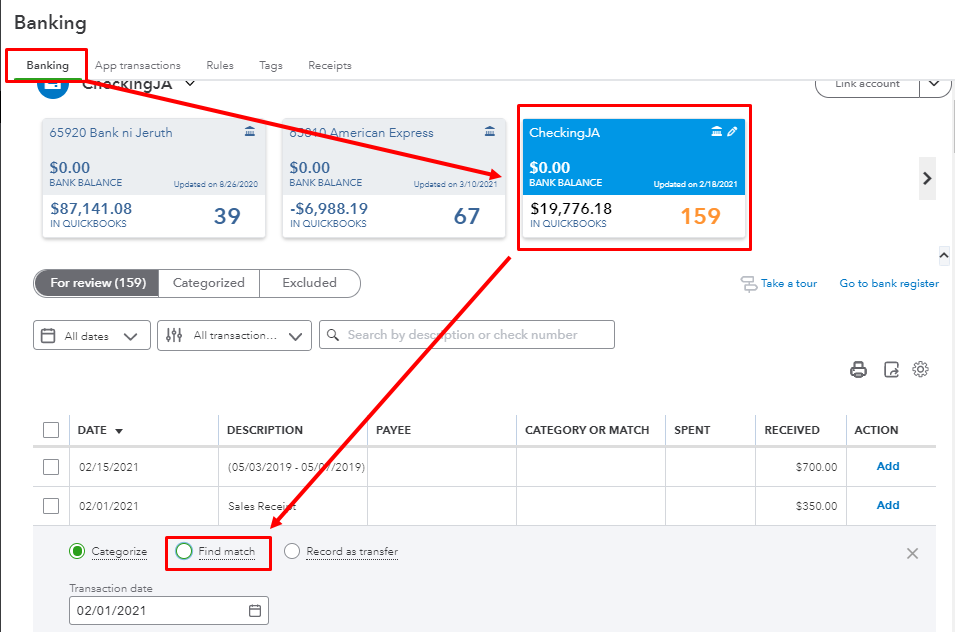This screenshot has height=632, width=955.
Task: Select the Record as transfer option
Action: click(x=292, y=551)
